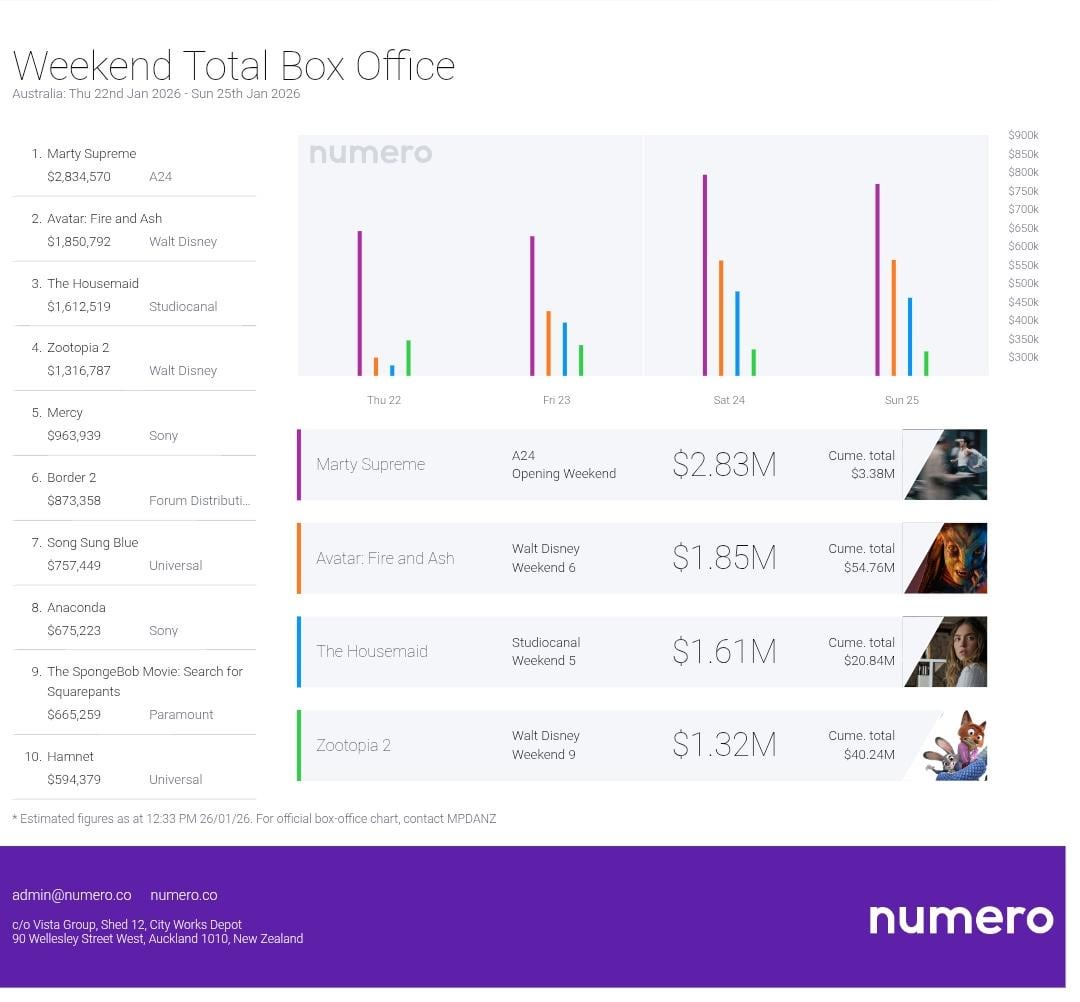Viewport: 1080px width, 1002px height.
Task: Click the grey numero watermark on chart
Action: (x=370, y=154)
